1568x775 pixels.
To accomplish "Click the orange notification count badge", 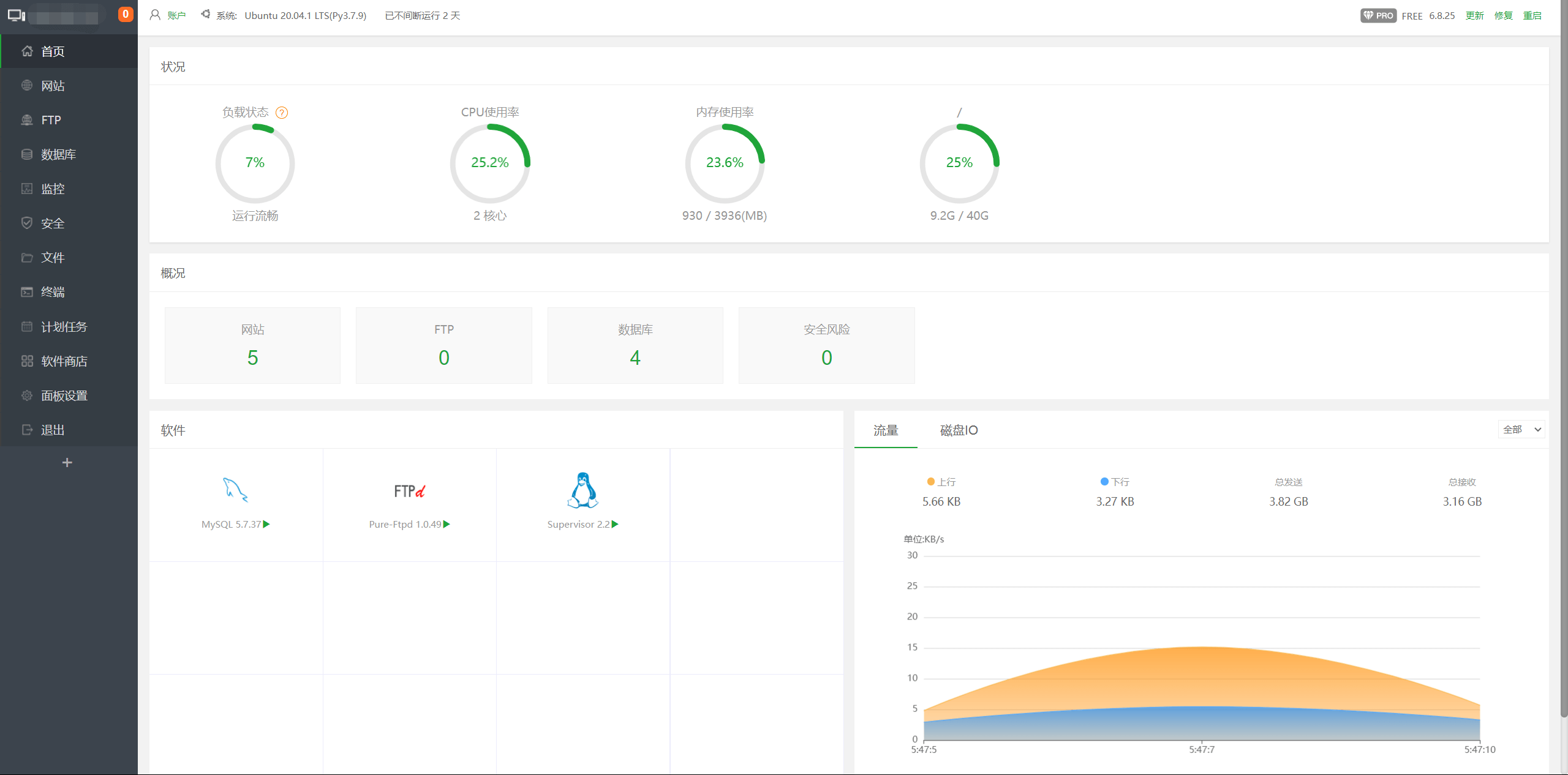I will [x=126, y=14].
